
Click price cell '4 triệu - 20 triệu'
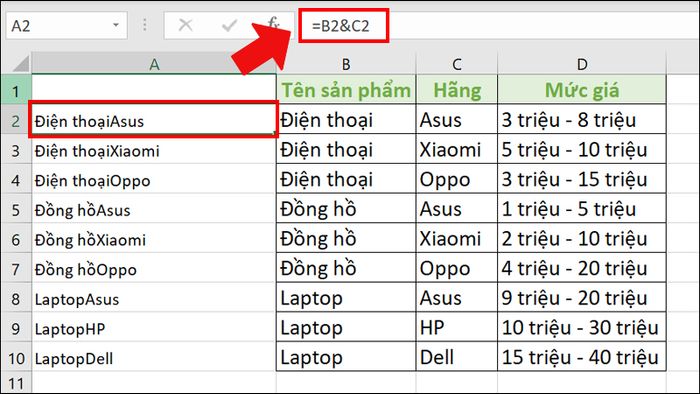pos(582,268)
